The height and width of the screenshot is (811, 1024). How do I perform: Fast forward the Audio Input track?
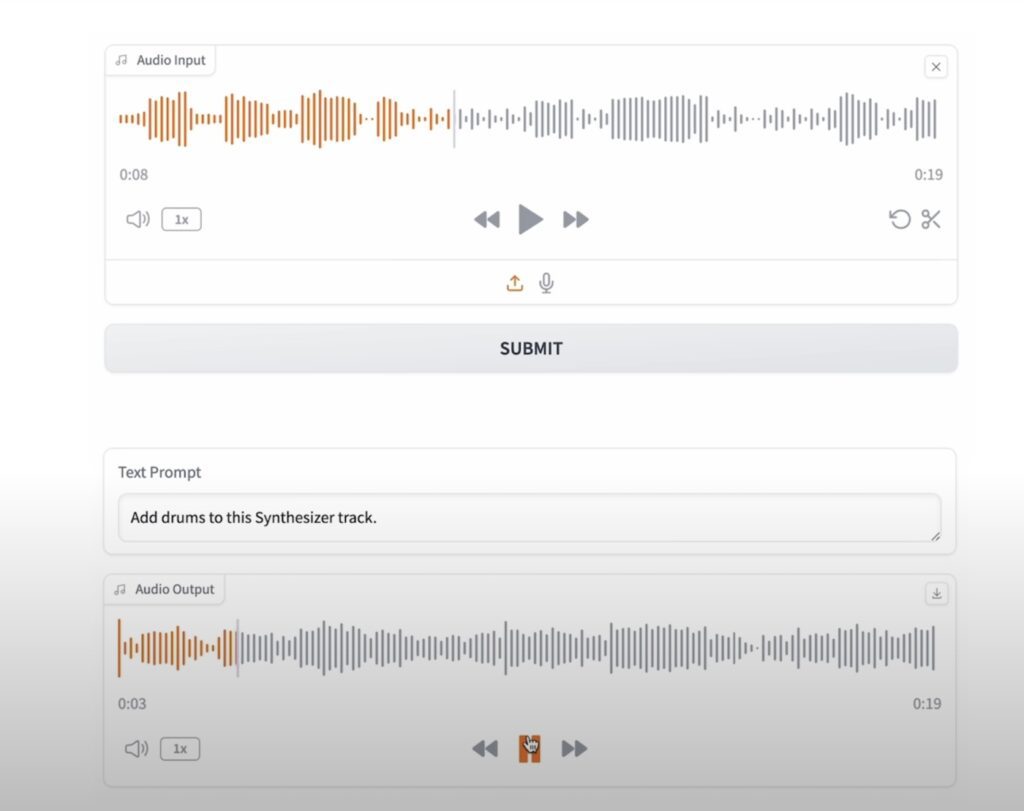click(x=576, y=220)
